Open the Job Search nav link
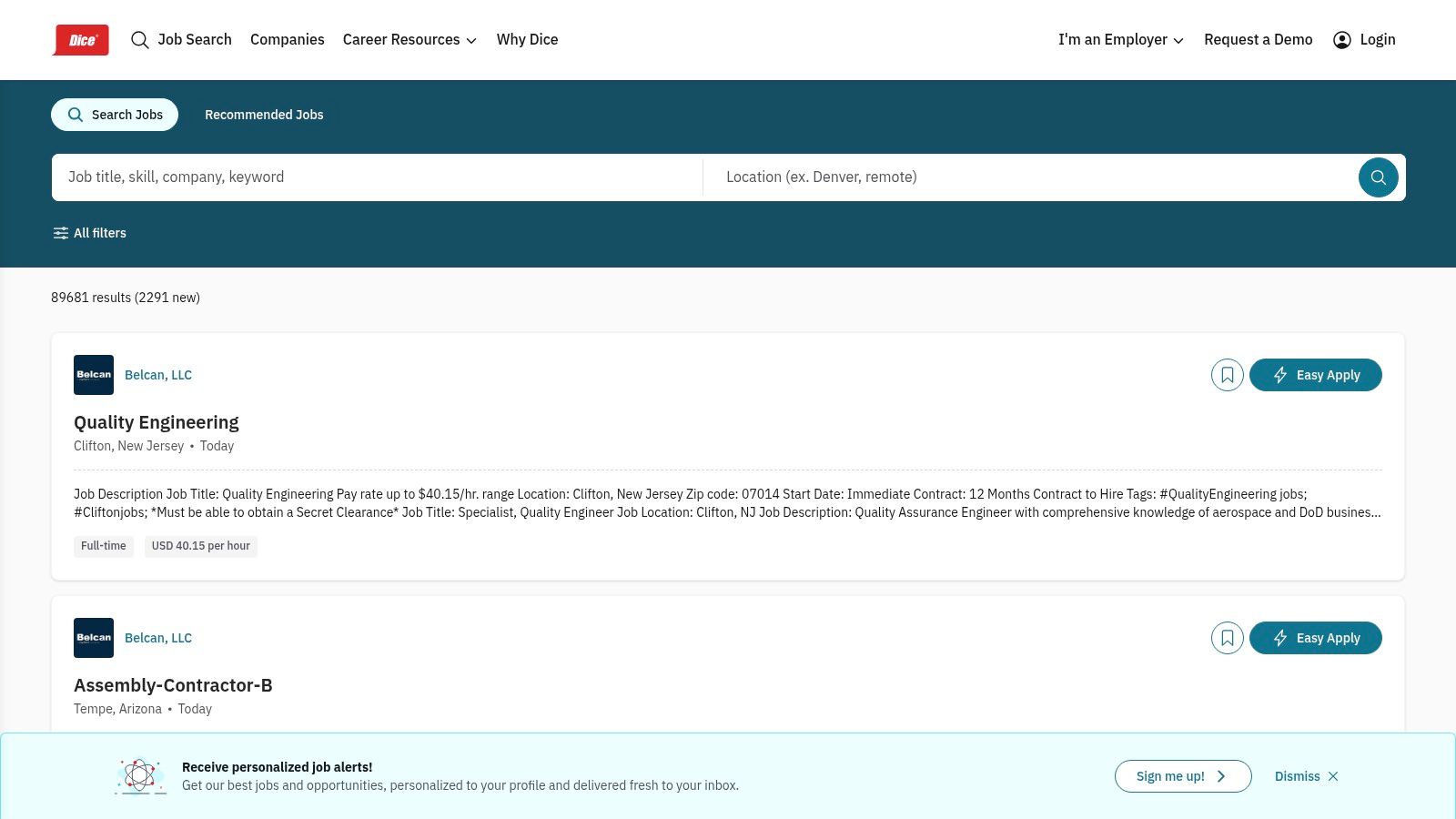Viewport: 1456px width, 819px height. pyautogui.click(x=195, y=39)
